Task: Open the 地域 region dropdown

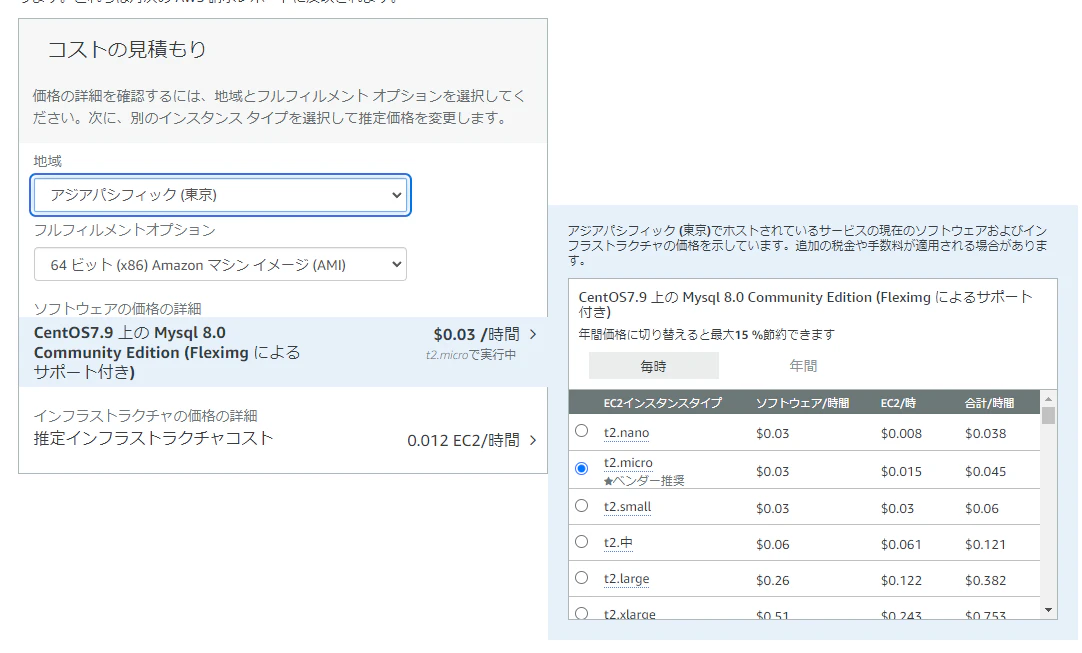Action: pos(220,195)
